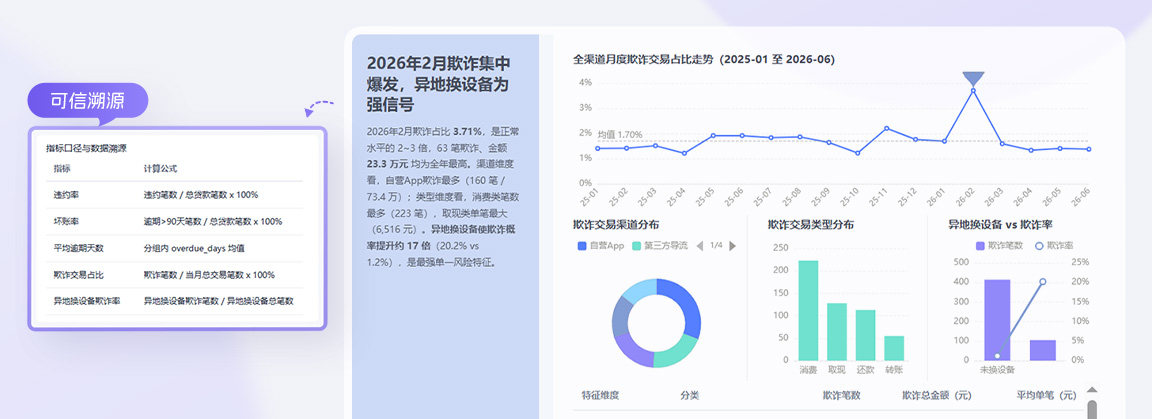Click the 平均逾期天数 metric row

point(174,248)
